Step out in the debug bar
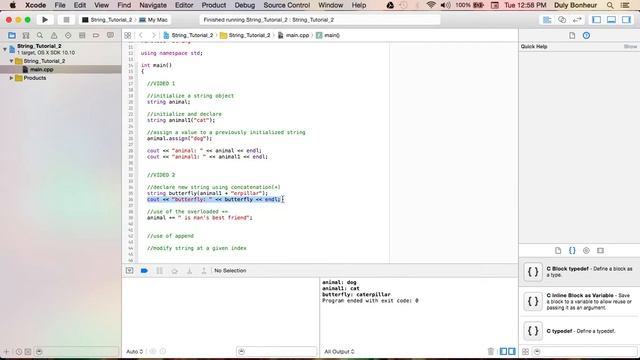 click(x=204, y=271)
